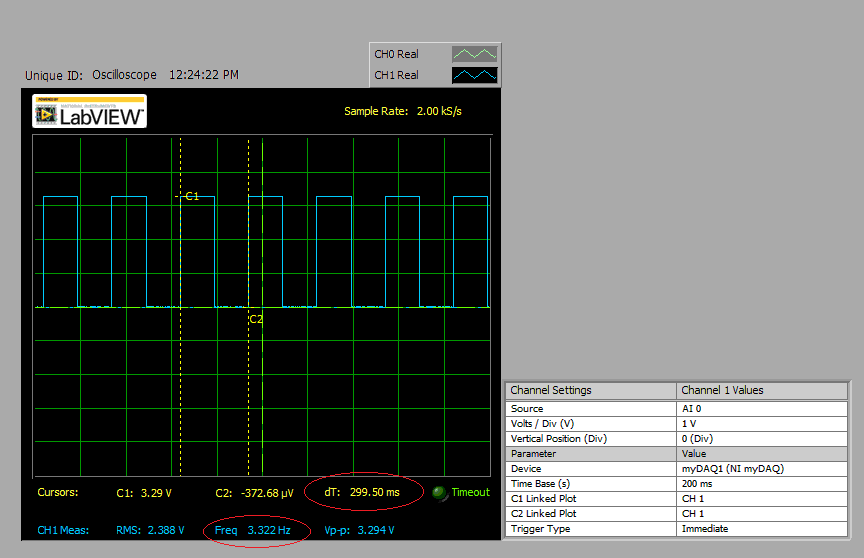864x558 pixels.
Task: Click the C1 3.29 V cursor value
Action: pyautogui.click(x=144, y=493)
